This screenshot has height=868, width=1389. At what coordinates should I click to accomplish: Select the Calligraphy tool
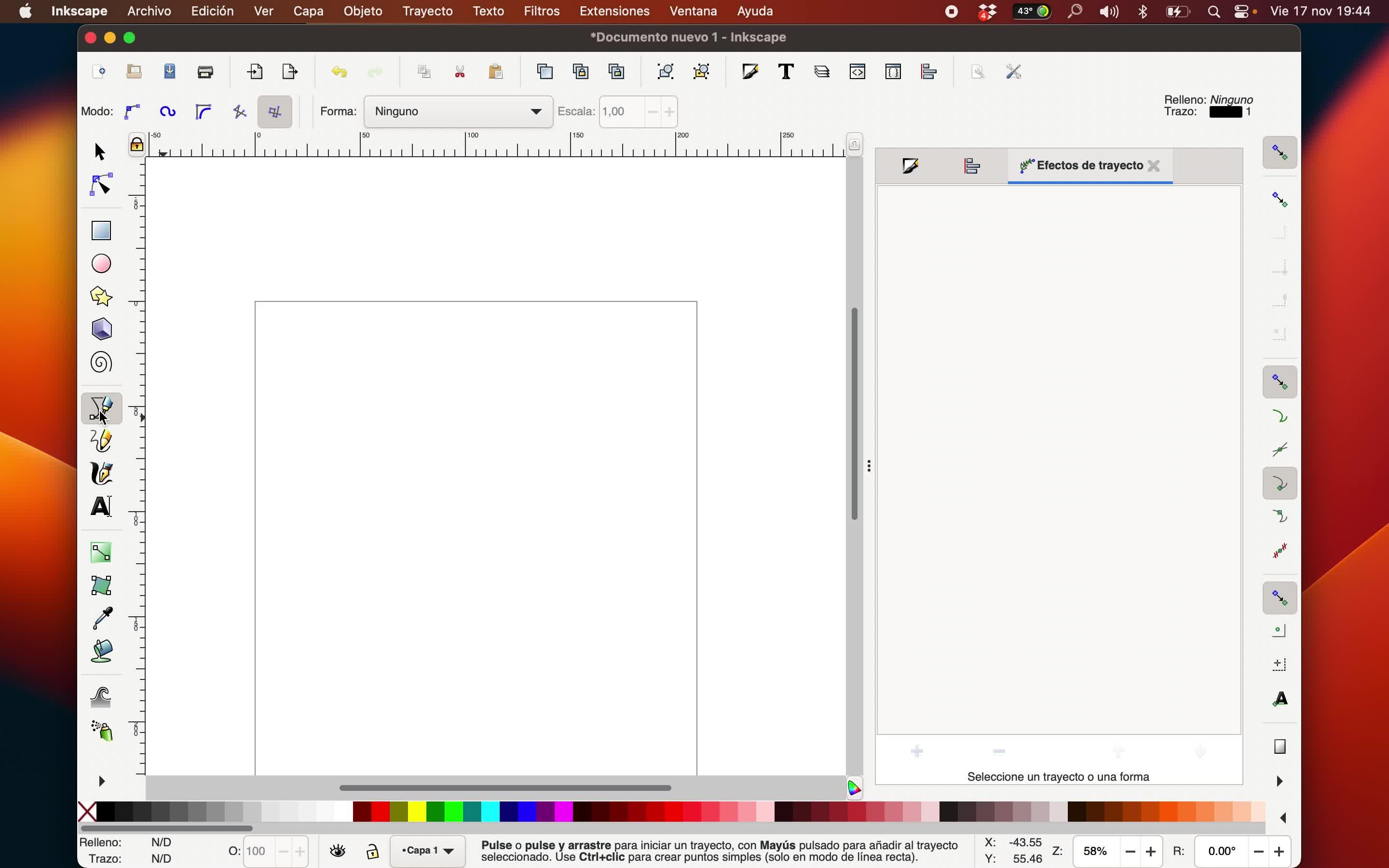pyautogui.click(x=102, y=474)
